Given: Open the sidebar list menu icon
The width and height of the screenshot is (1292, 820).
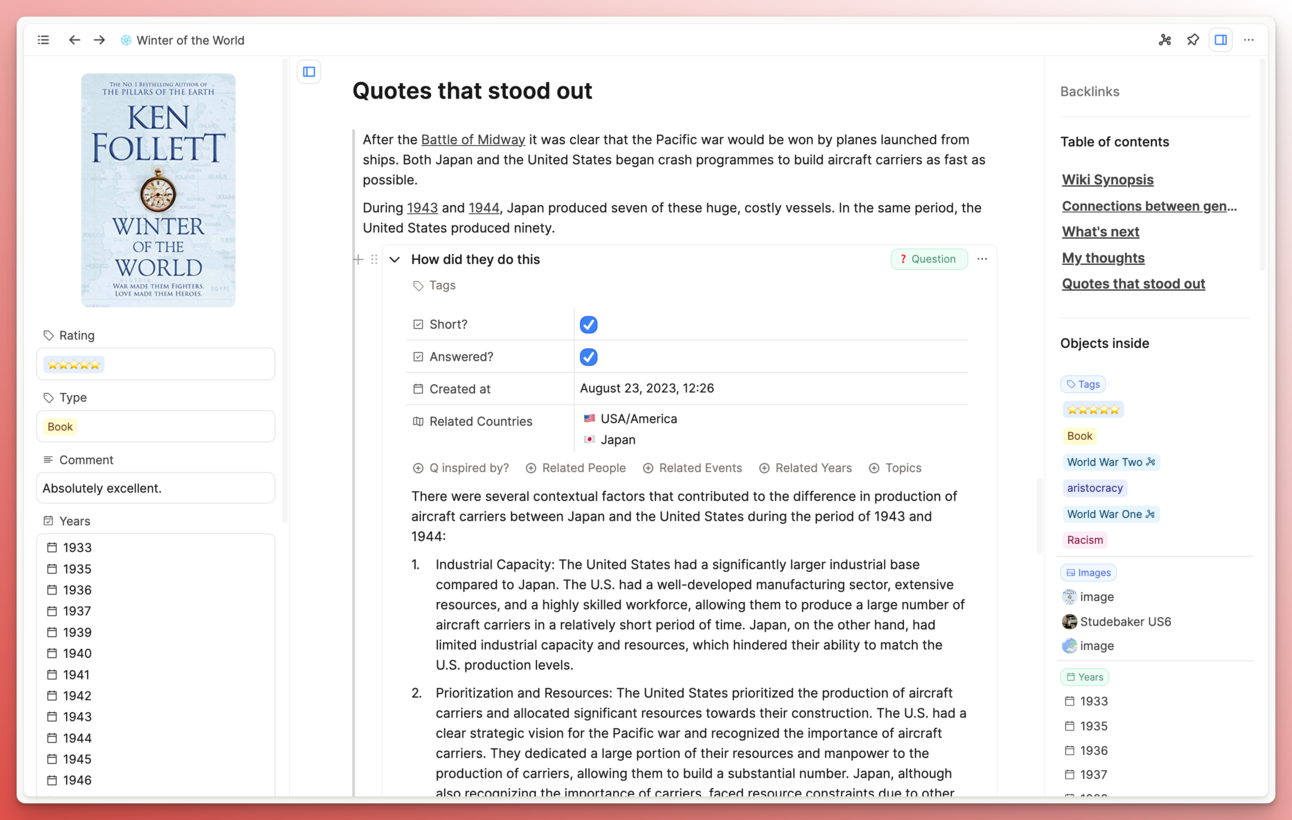Looking at the screenshot, I should coord(43,40).
